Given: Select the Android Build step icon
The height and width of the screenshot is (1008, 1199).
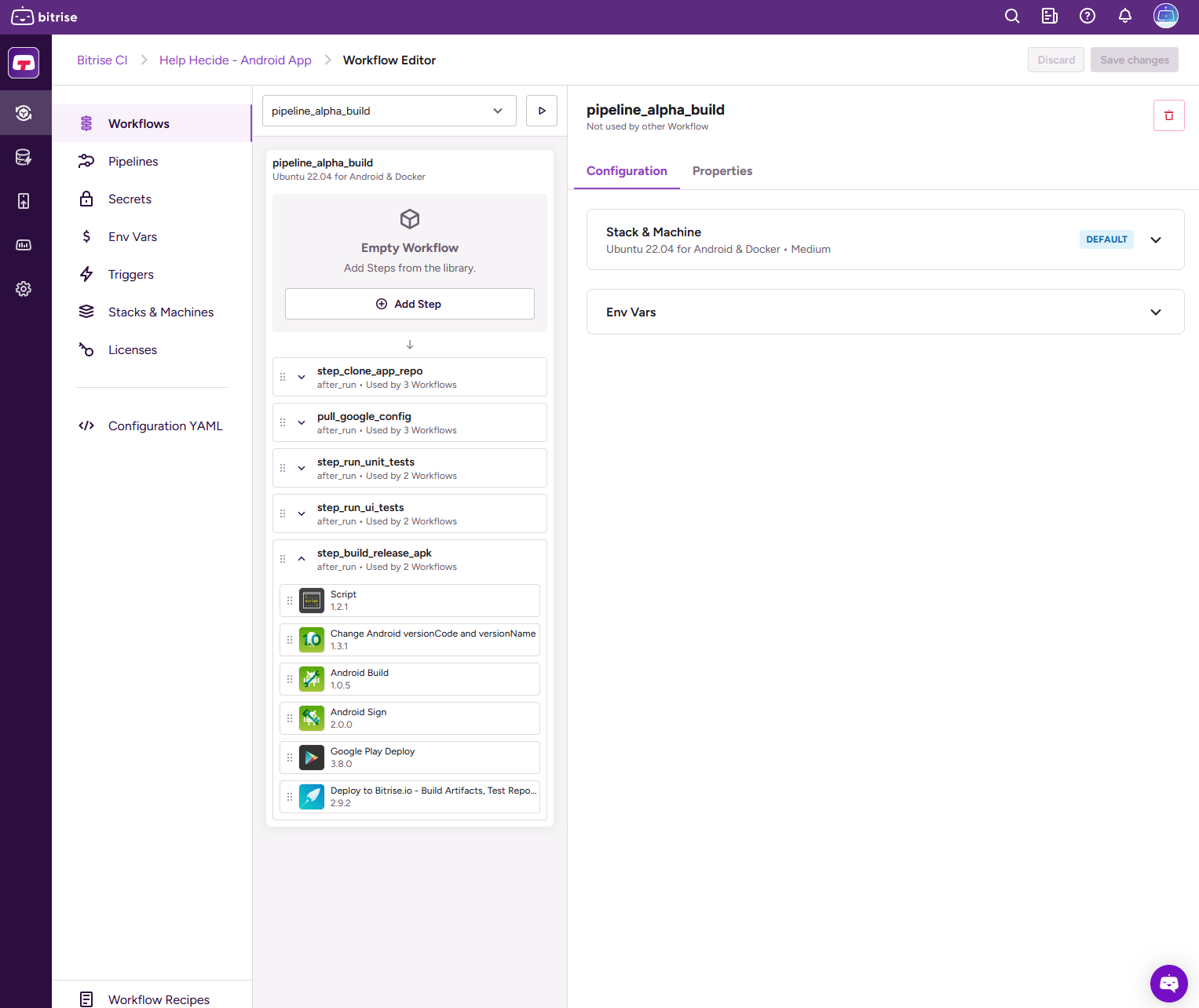Looking at the screenshot, I should (312, 679).
